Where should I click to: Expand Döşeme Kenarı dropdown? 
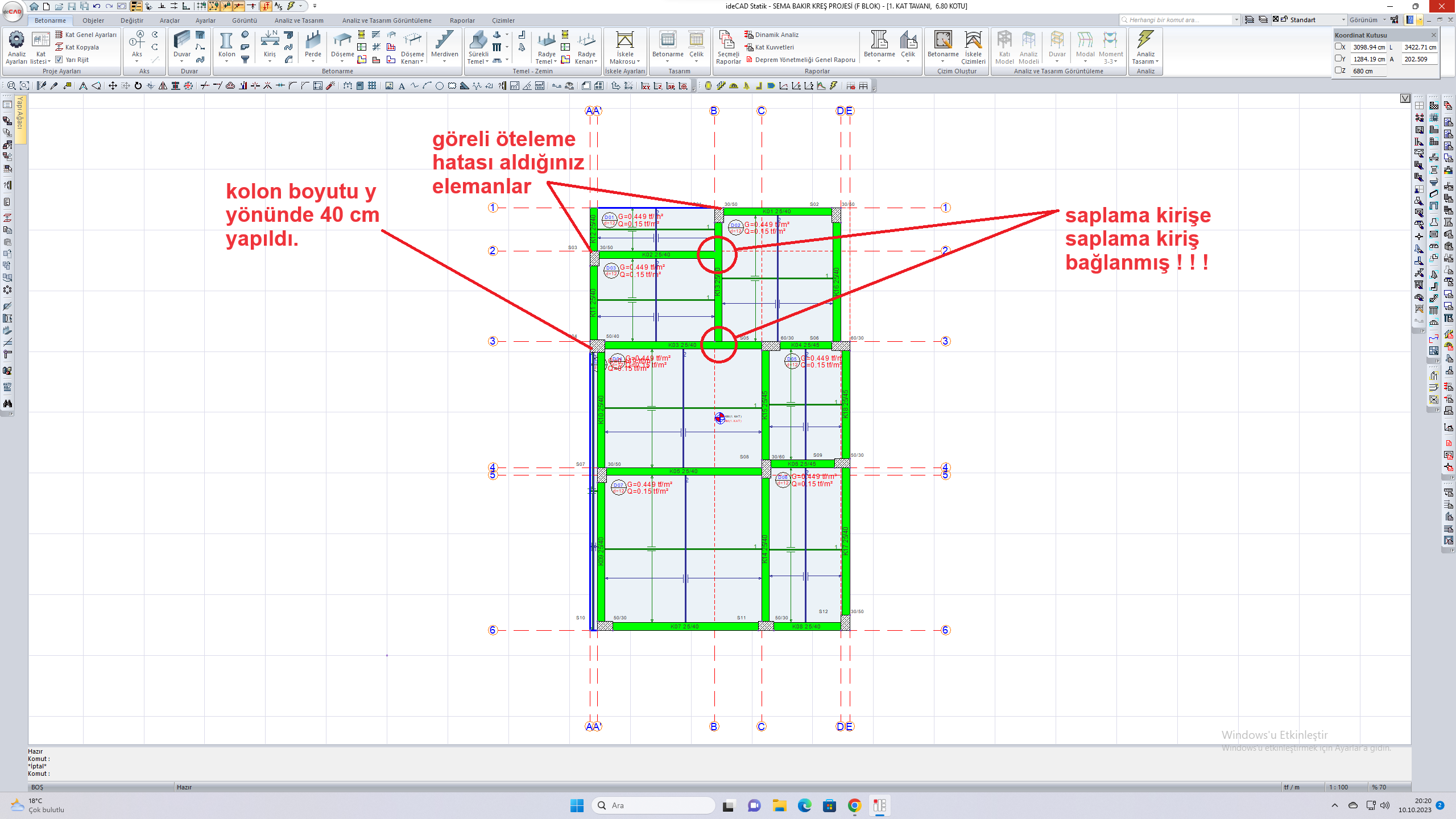tap(421, 61)
